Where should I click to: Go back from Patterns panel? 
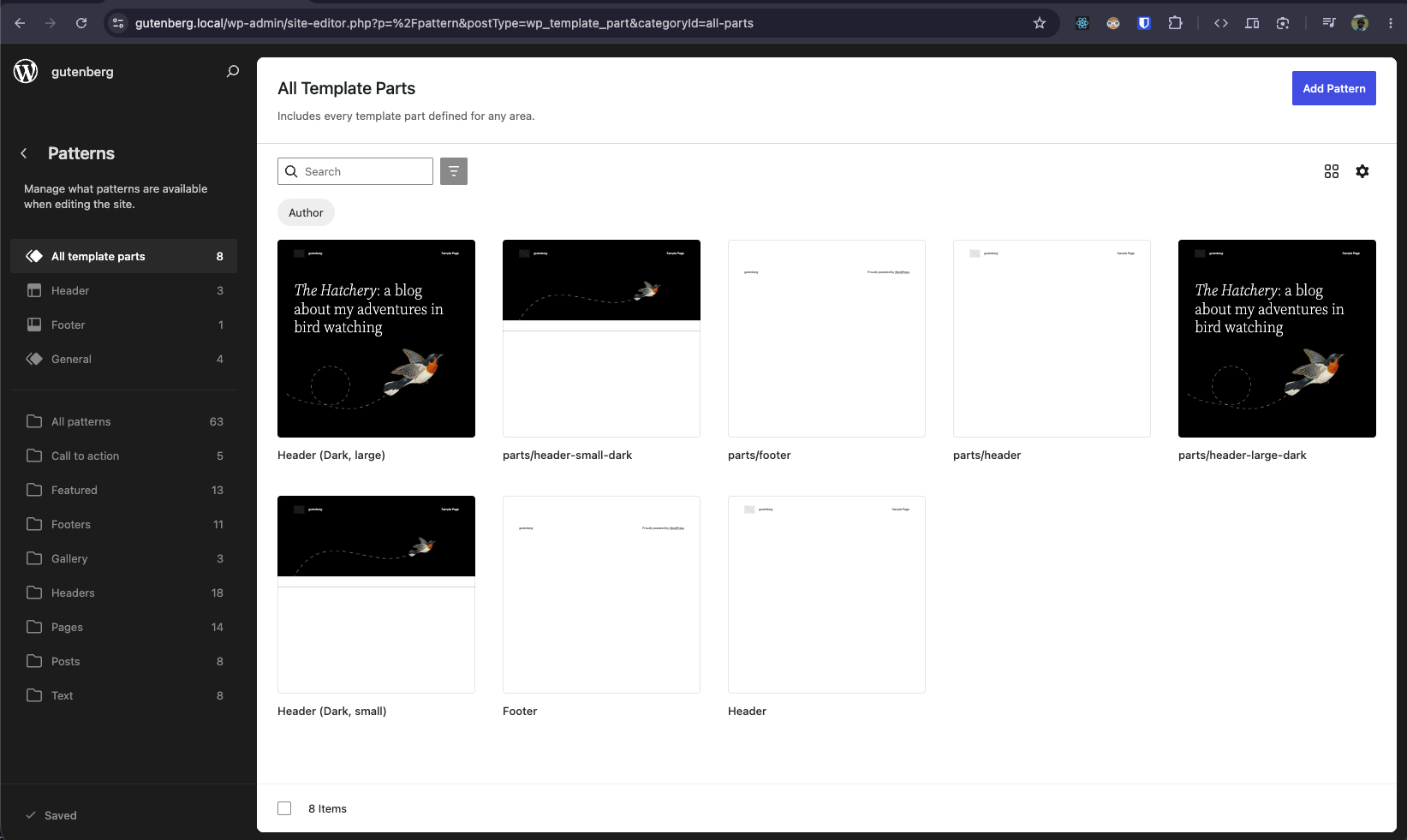click(x=24, y=153)
